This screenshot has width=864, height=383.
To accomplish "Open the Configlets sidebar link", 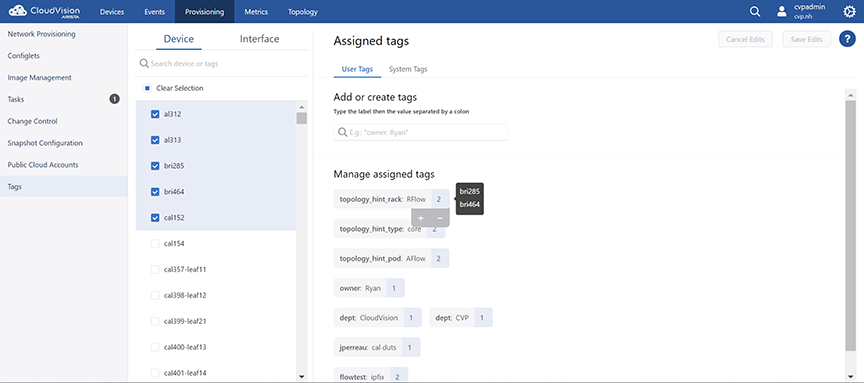I will point(24,56).
